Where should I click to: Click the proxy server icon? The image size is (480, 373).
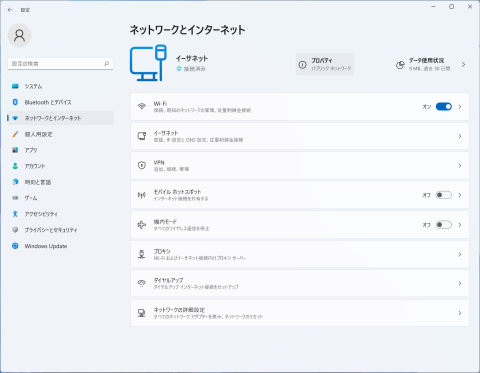pyautogui.click(x=142, y=254)
